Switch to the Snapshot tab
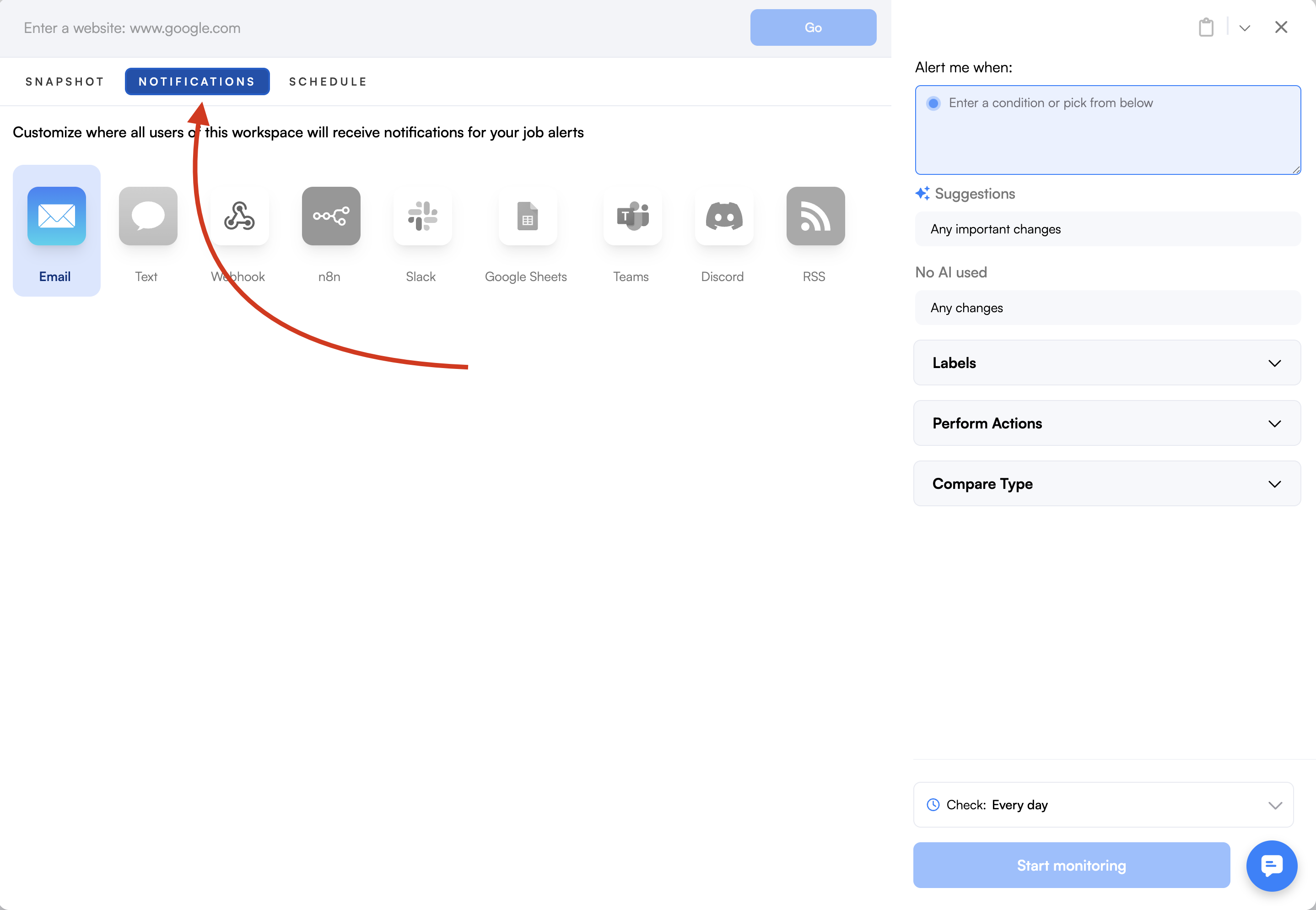The image size is (1316, 910). [65, 81]
